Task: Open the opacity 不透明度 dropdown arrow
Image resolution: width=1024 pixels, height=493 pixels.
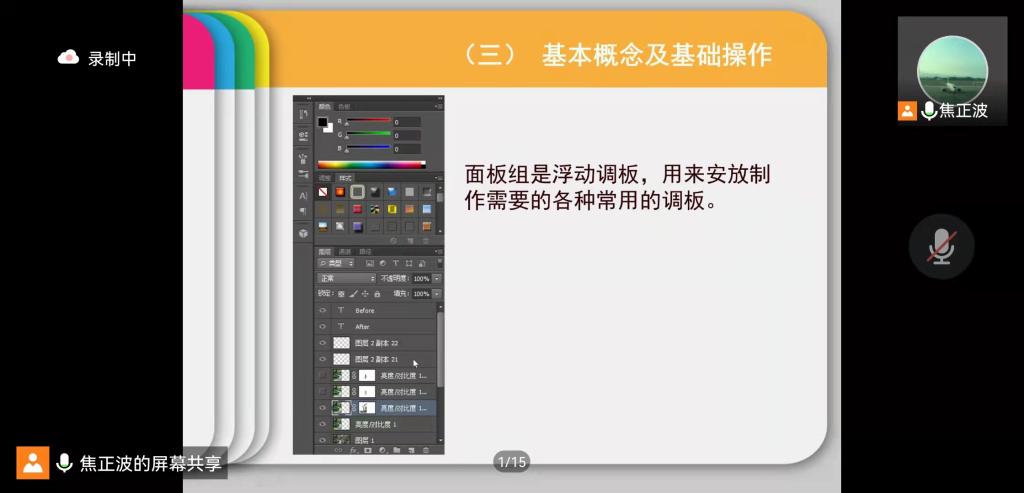Action: coord(437,278)
